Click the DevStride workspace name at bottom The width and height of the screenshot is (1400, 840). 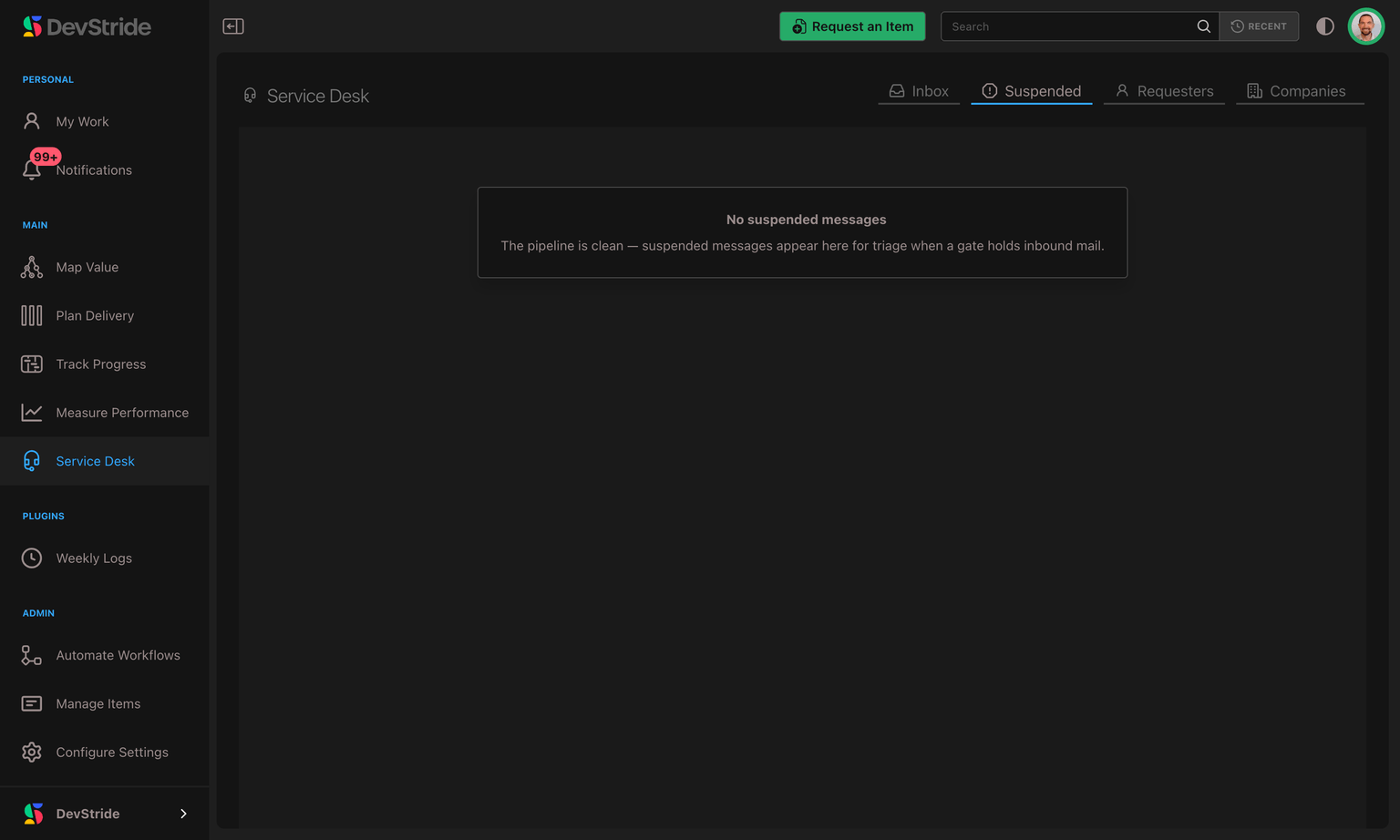tap(87, 814)
